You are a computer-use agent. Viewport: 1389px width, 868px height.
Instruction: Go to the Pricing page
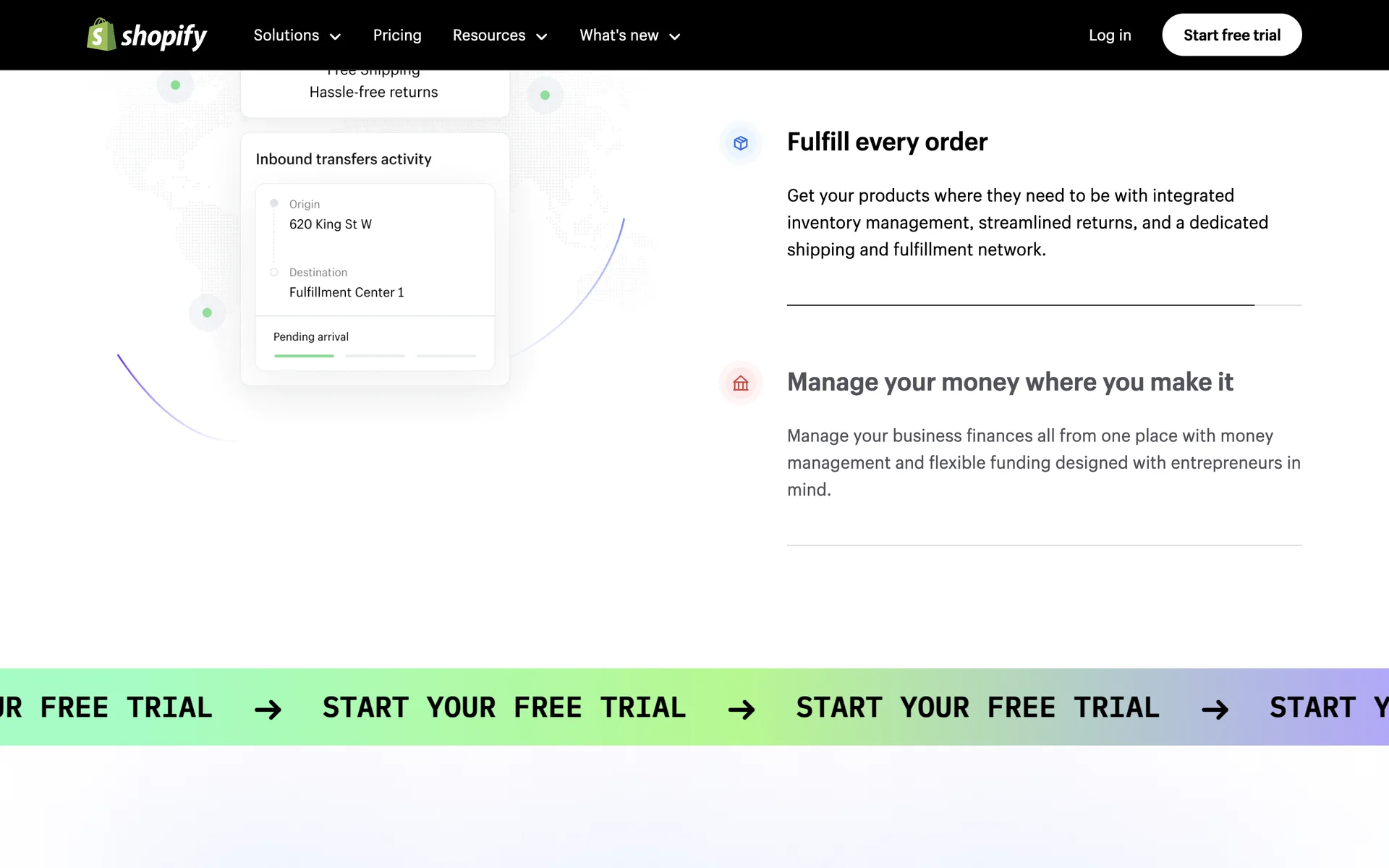tap(397, 35)
